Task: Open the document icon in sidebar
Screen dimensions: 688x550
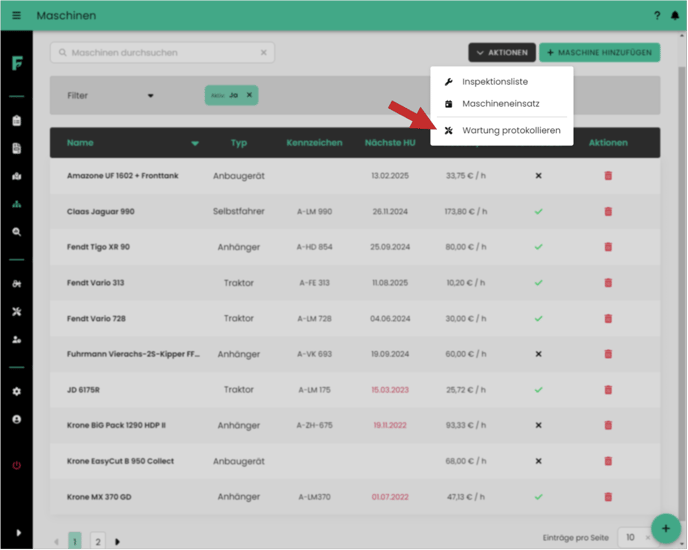Action: pyautogui.click(x=17, y=148)
